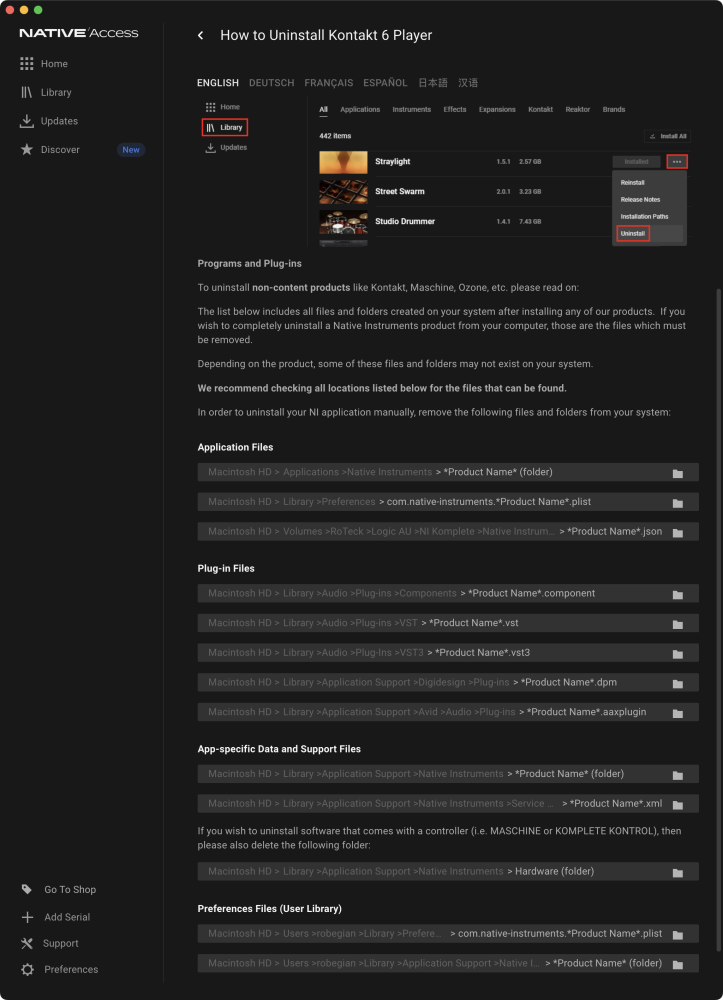
Task: Click the Plug-in Files heading
Action: coord(226,568)
